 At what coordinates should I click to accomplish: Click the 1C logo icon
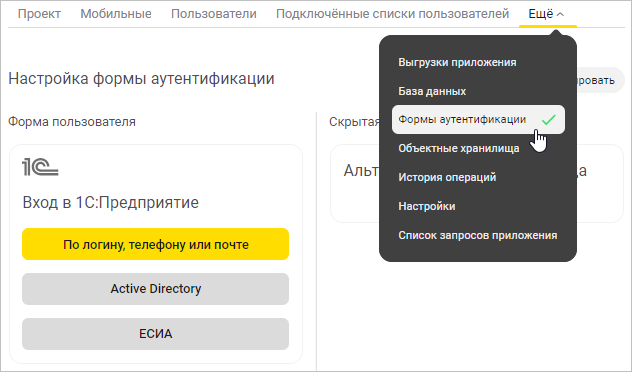coord(40,167)
